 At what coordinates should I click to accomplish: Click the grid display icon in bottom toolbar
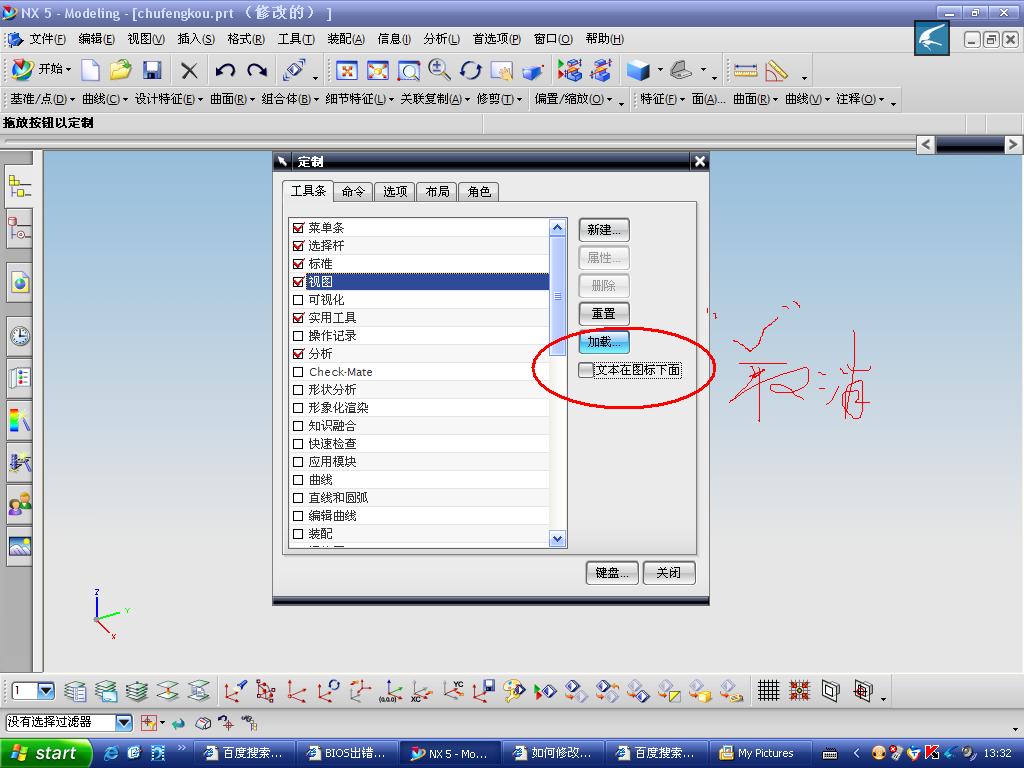[x=768, y=690]
